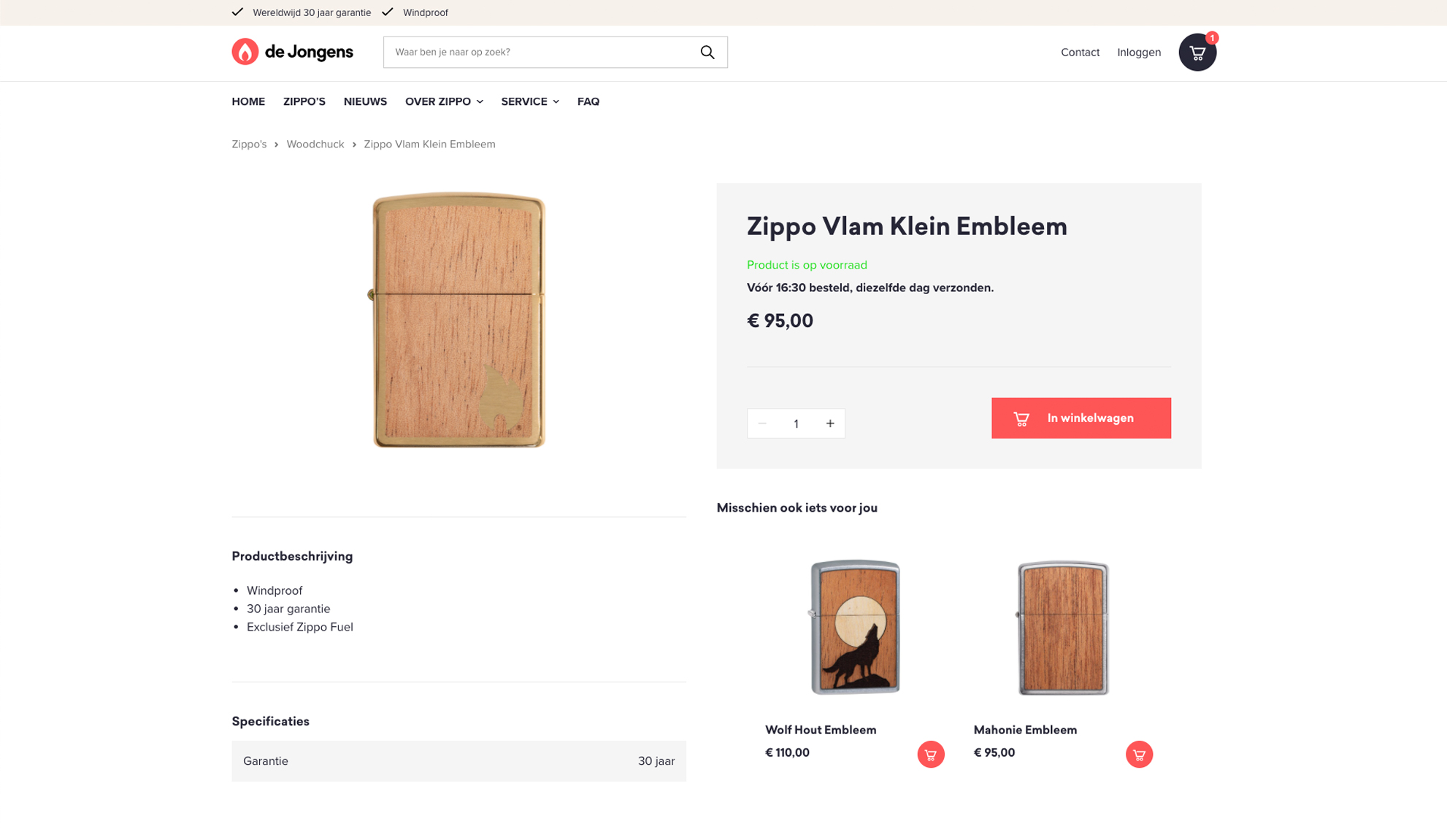Screen dimensions: 1447x840
Task: Open the Wolf Hout Embleem product thumbnail
Action: pyautogui.click(x=855, y=627)
